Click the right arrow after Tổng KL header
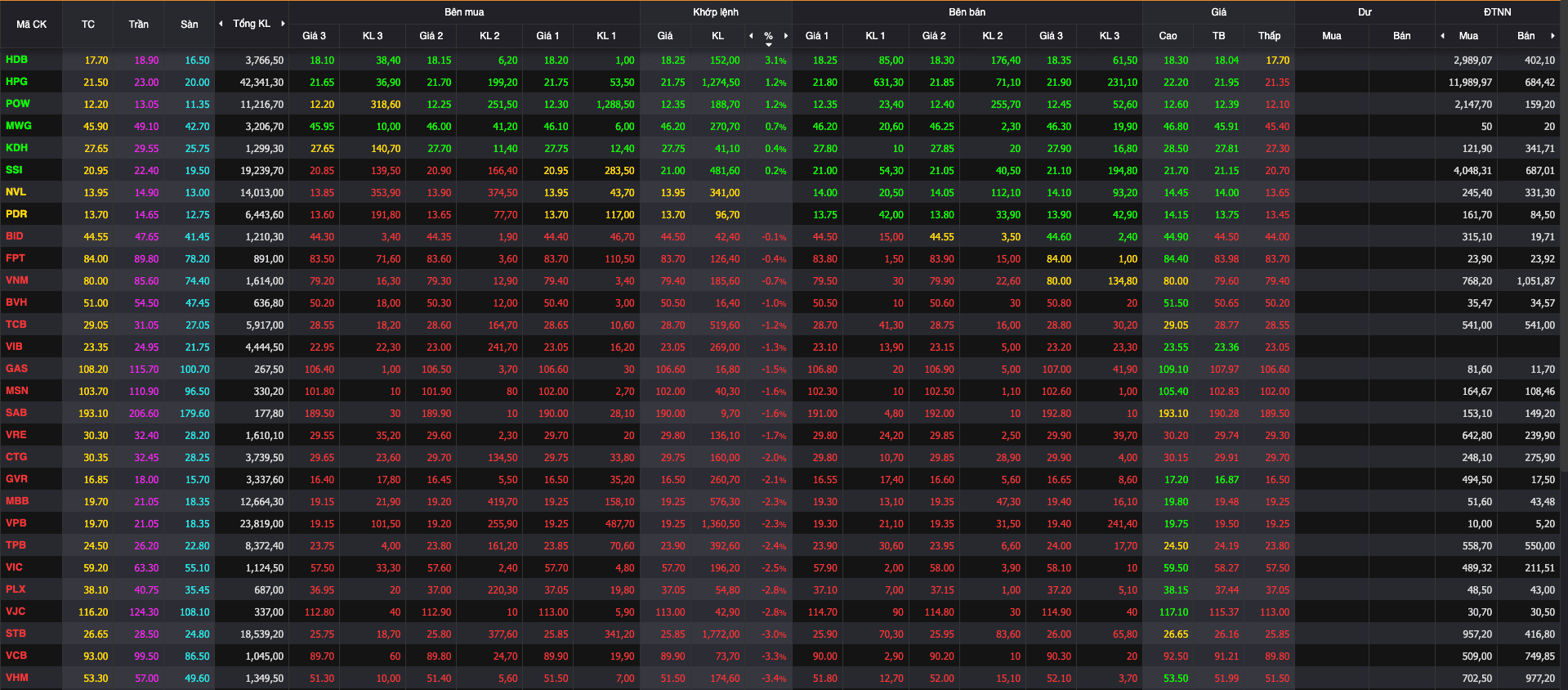 tap(283, 24)
